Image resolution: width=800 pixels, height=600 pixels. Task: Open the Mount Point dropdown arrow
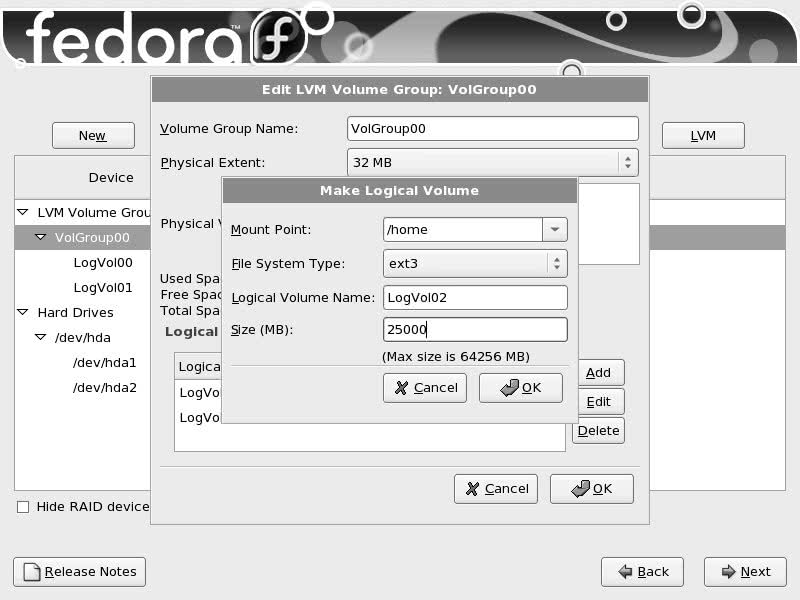tap(555, 230)
